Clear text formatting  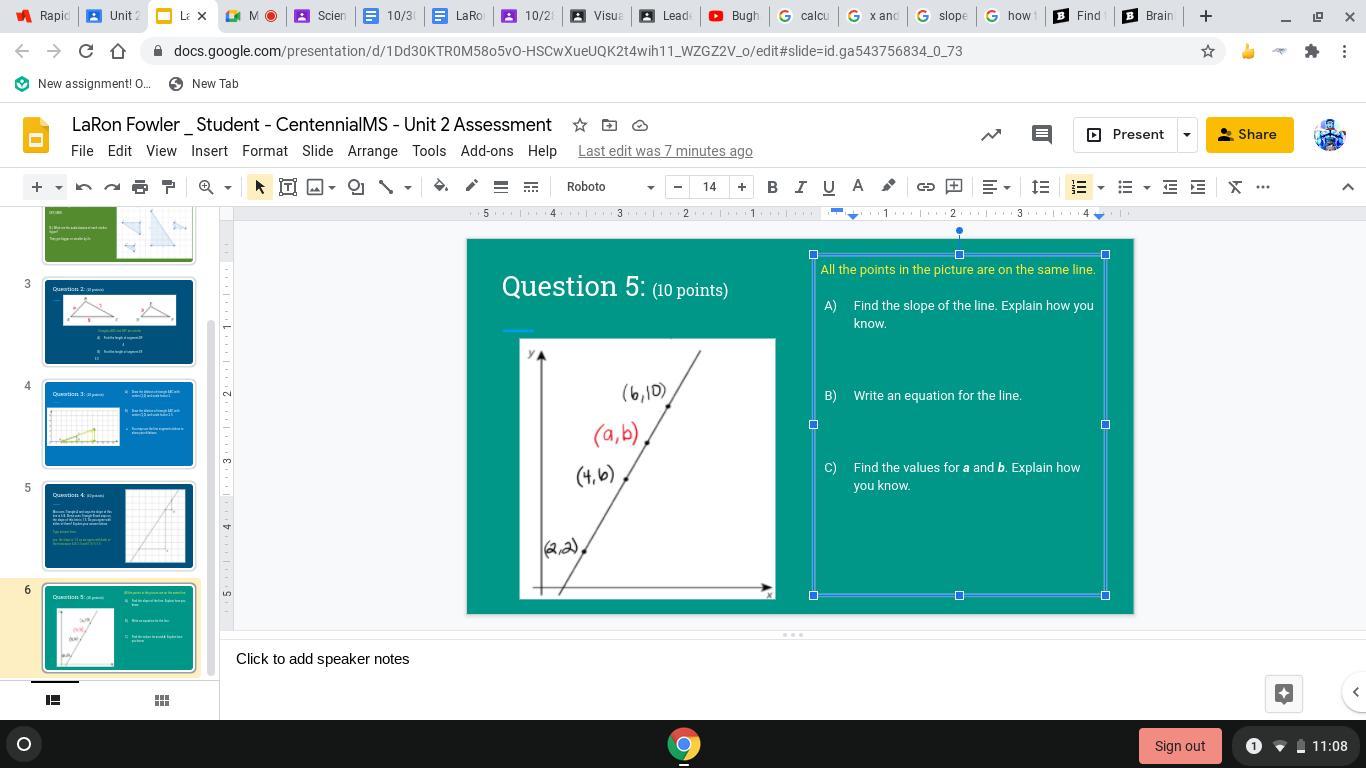pos(1235,187)
